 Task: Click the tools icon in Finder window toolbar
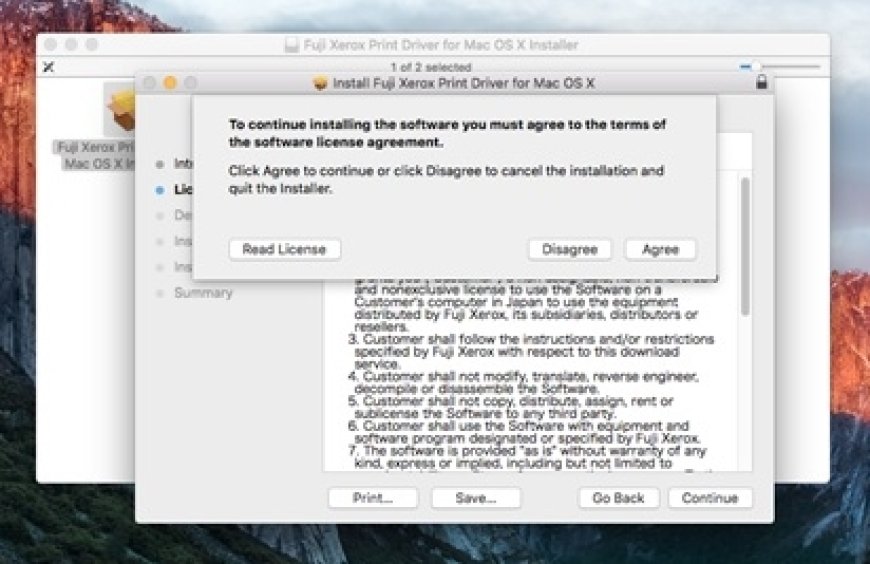(x=49, y=67)
